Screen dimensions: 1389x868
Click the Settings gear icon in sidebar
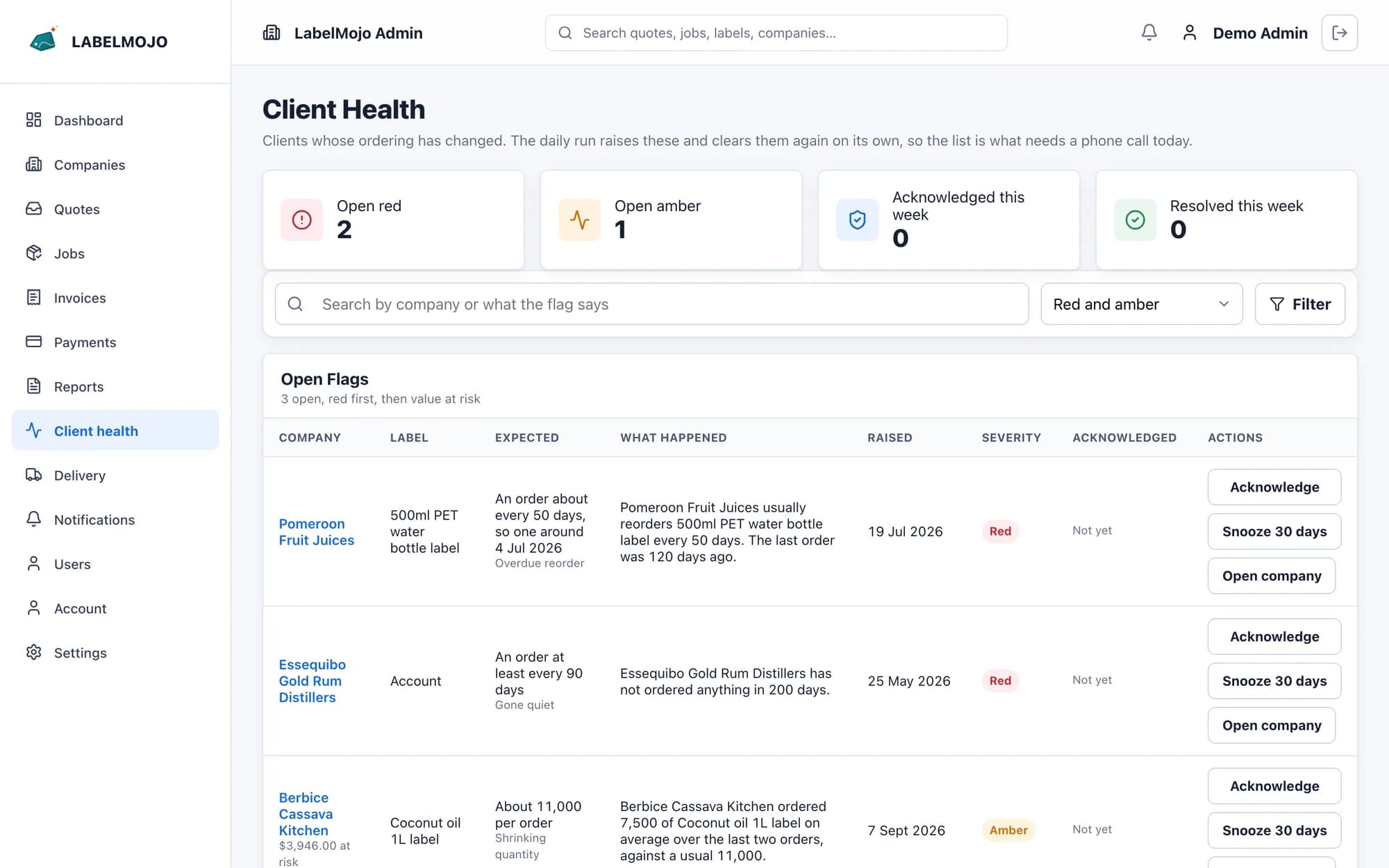[33, 653]
